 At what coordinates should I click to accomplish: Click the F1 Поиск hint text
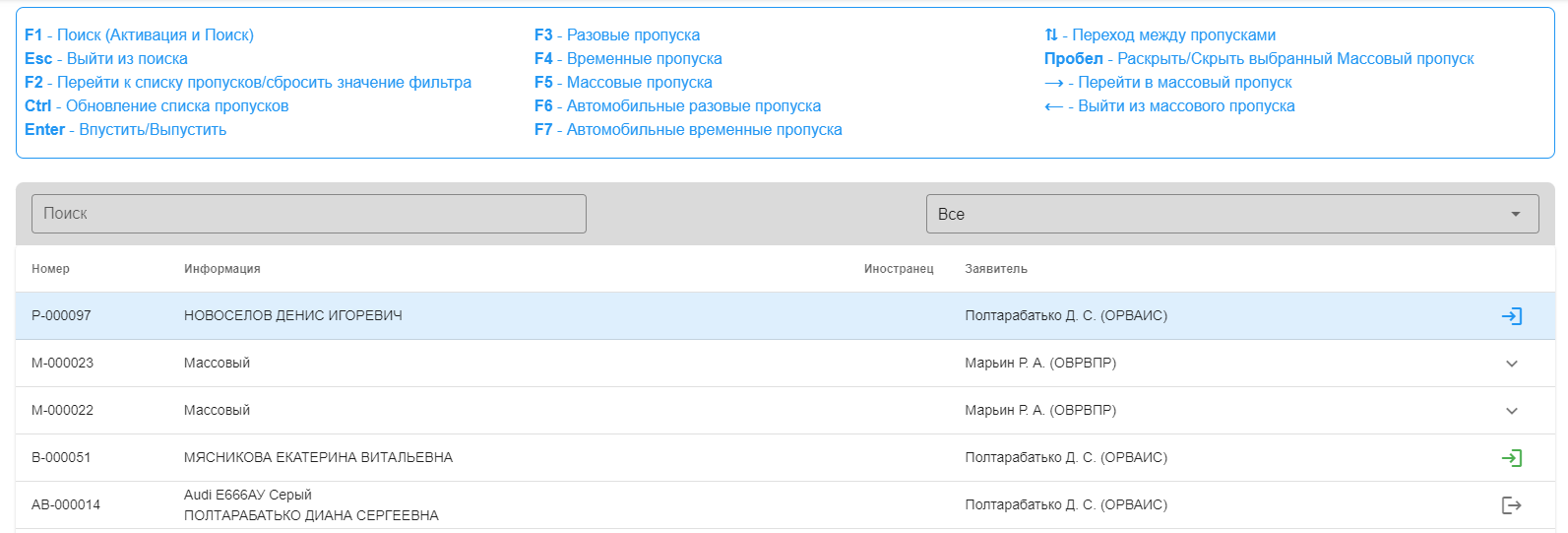(x=139, y=35)
